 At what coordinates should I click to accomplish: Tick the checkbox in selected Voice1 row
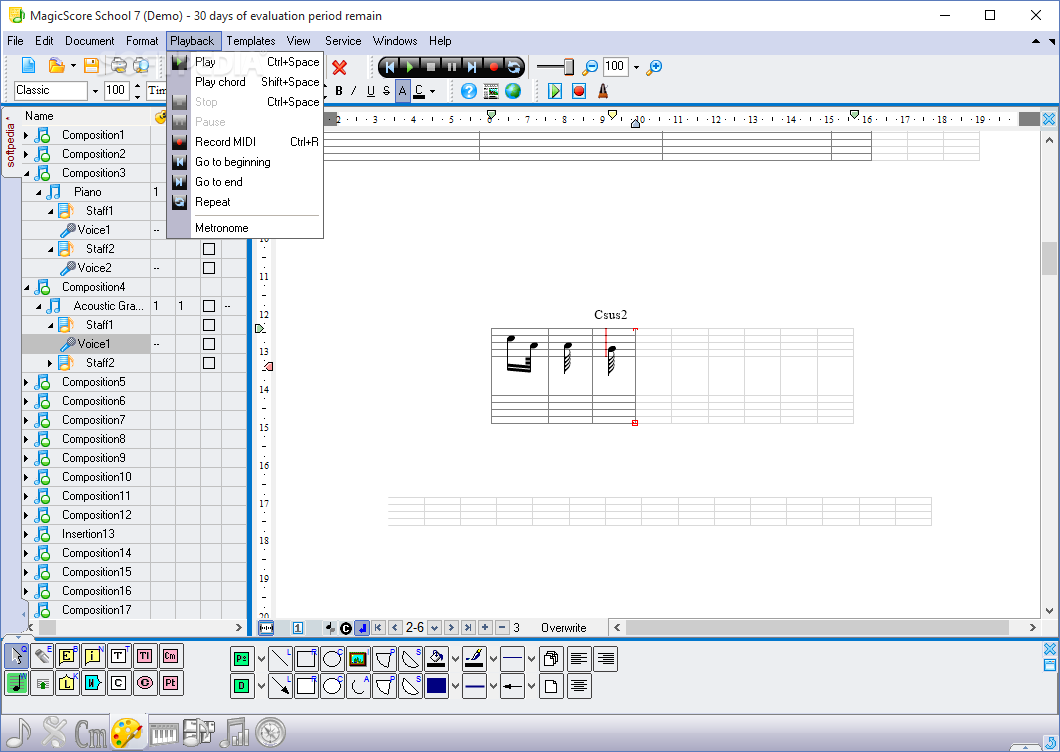tap(209, 344)
